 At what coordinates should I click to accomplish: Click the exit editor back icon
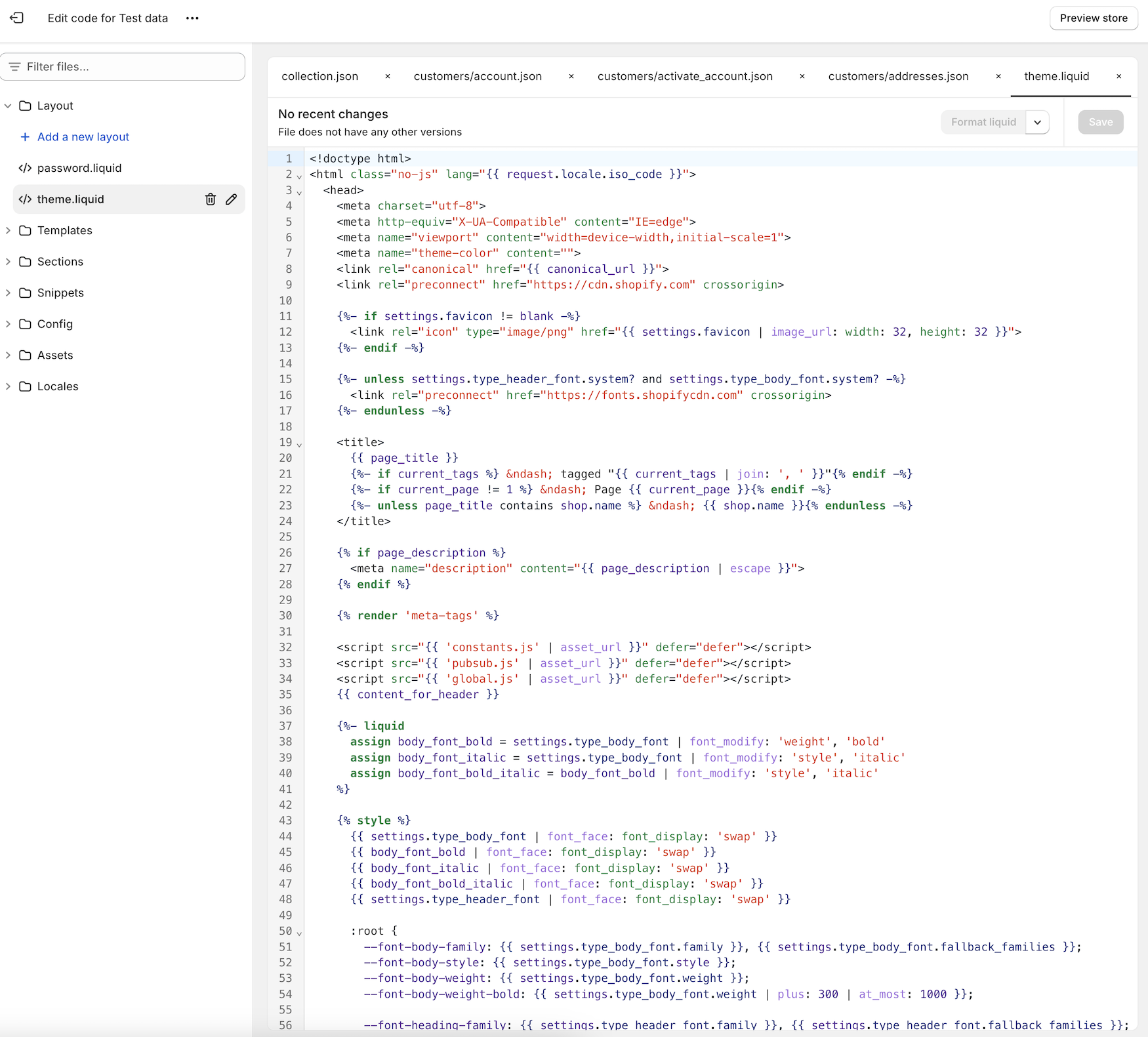pyautogui.click(x=17, y=18)
